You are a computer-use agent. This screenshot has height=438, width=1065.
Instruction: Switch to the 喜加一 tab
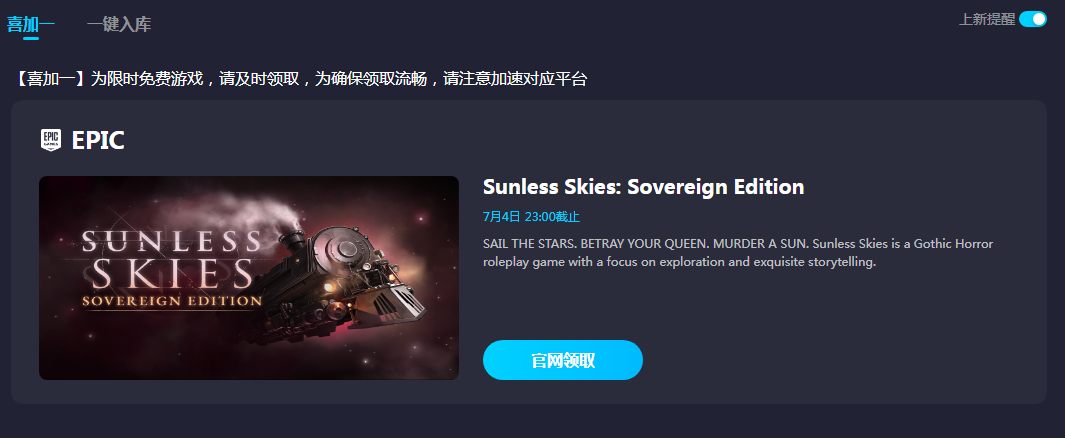point(31,24)
